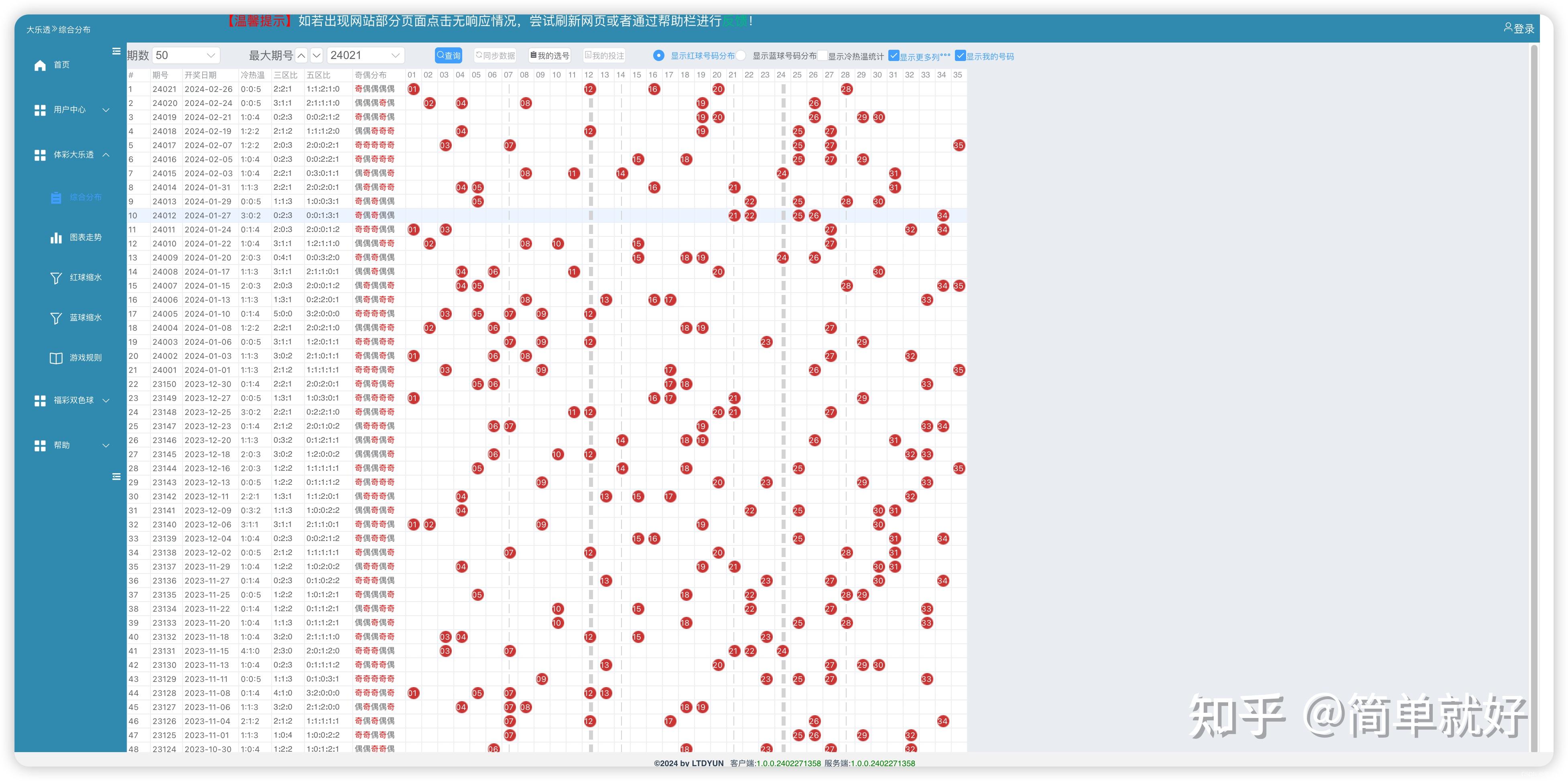Click red ball 24 in row 24015
Screen dimensions: 1568x781
(x=782, y=173)
